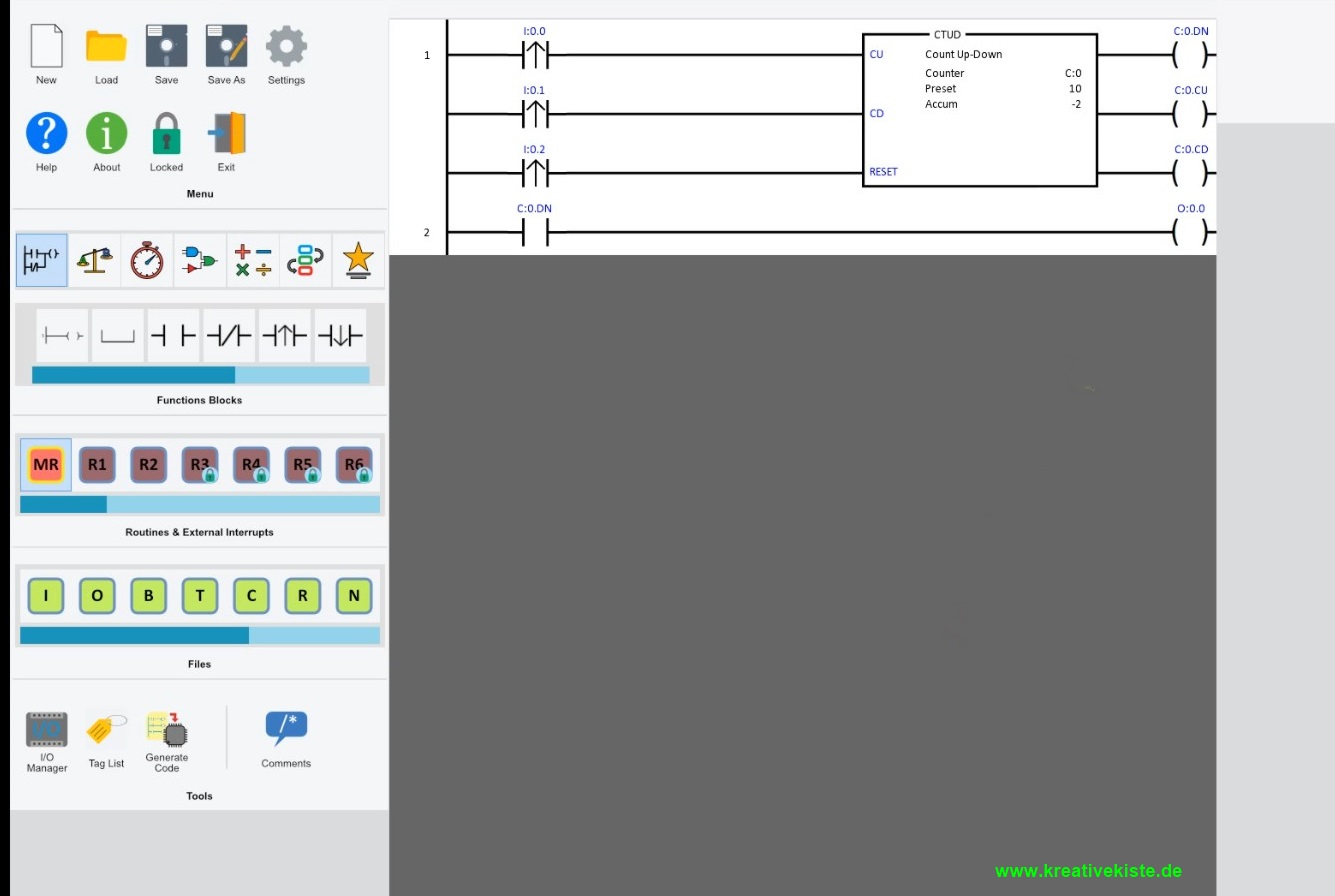Click the CTUD counter block in rung 1
Screen dimensions: 1335x896
[x=979, y=110]
